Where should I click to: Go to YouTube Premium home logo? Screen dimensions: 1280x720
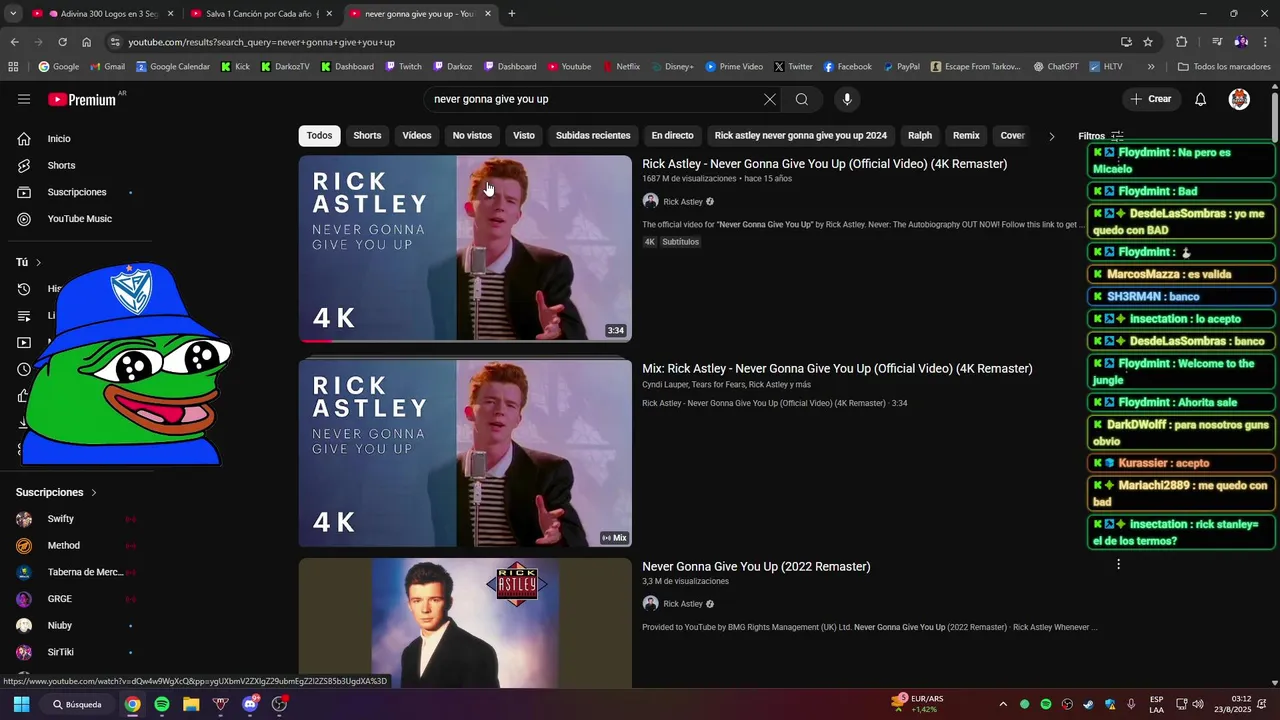[83, 99]
